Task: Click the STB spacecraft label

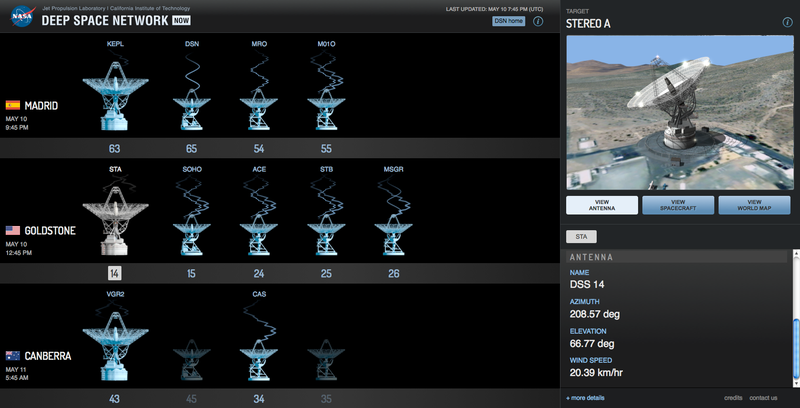Action: [x=327, y=169]
